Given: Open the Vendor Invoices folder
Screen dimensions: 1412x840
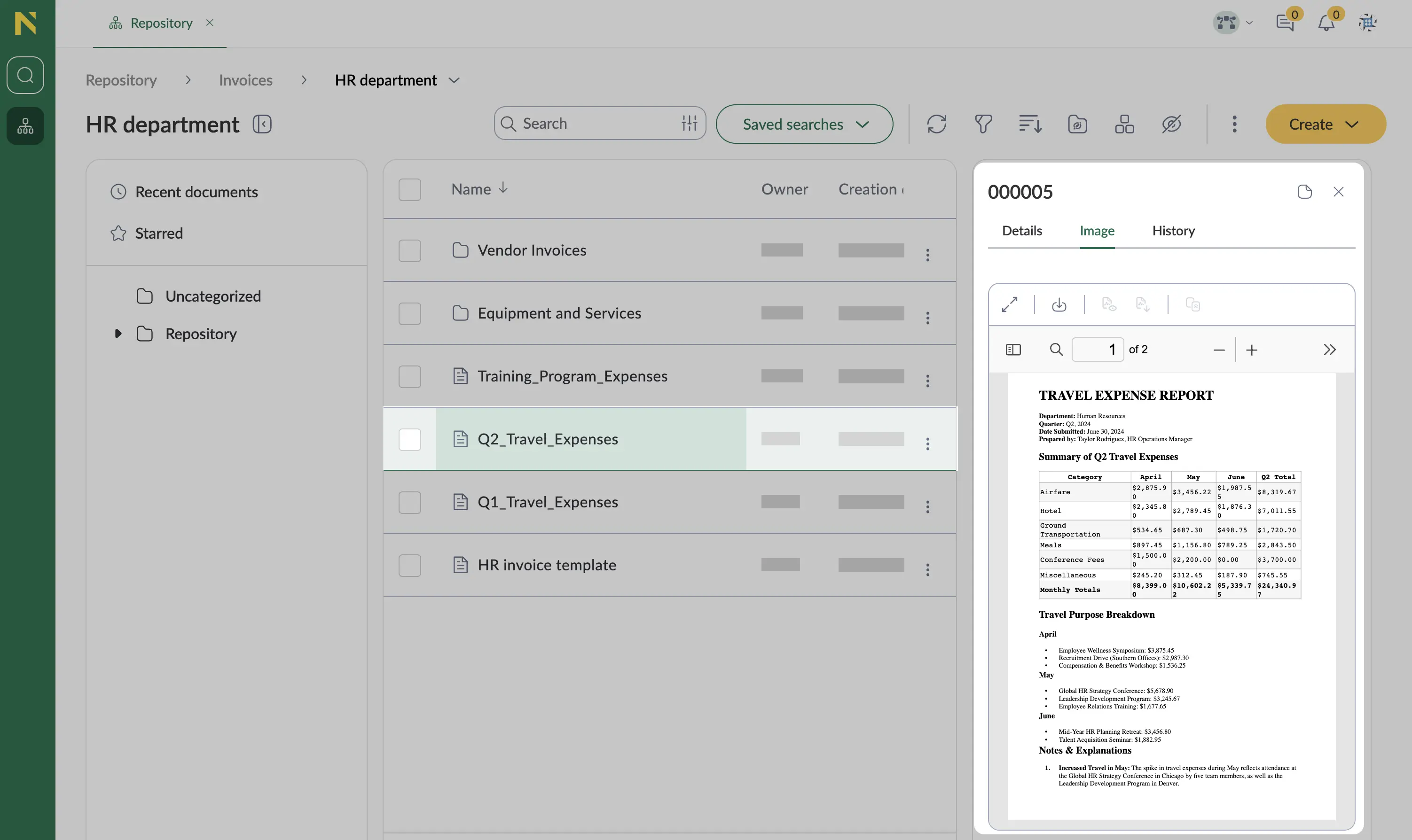Looking at the screenshot, I should point(532,250).
